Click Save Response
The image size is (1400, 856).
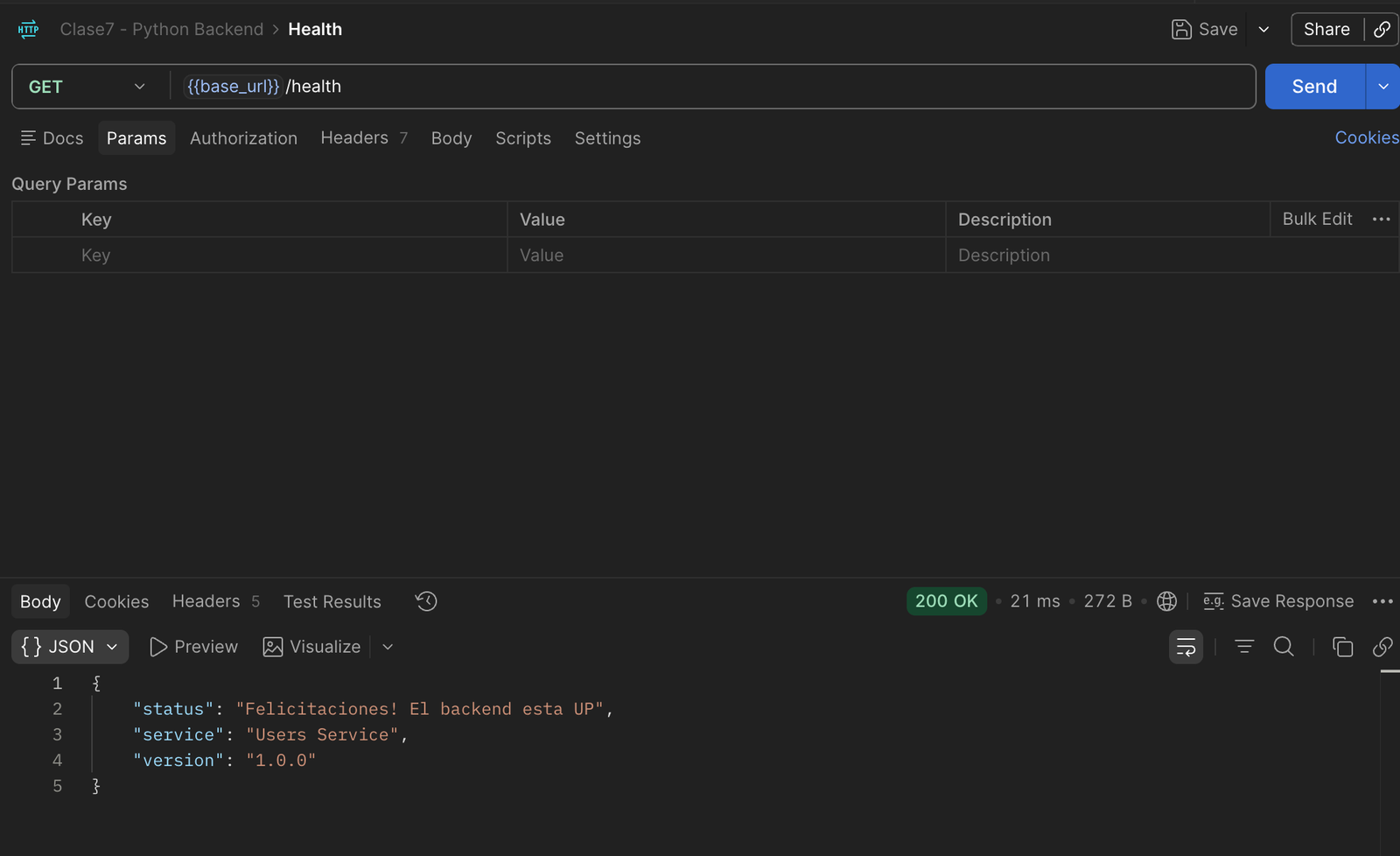tap(1278, 601)
